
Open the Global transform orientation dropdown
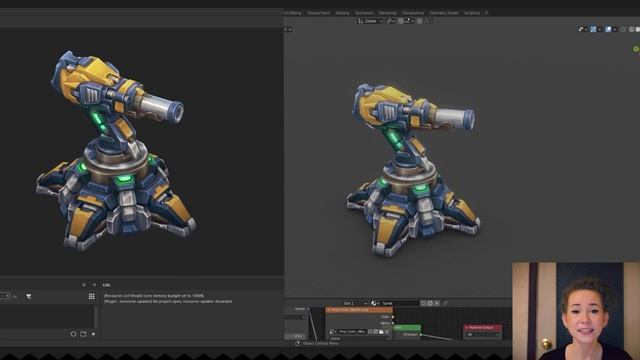(x=370, y=21)
